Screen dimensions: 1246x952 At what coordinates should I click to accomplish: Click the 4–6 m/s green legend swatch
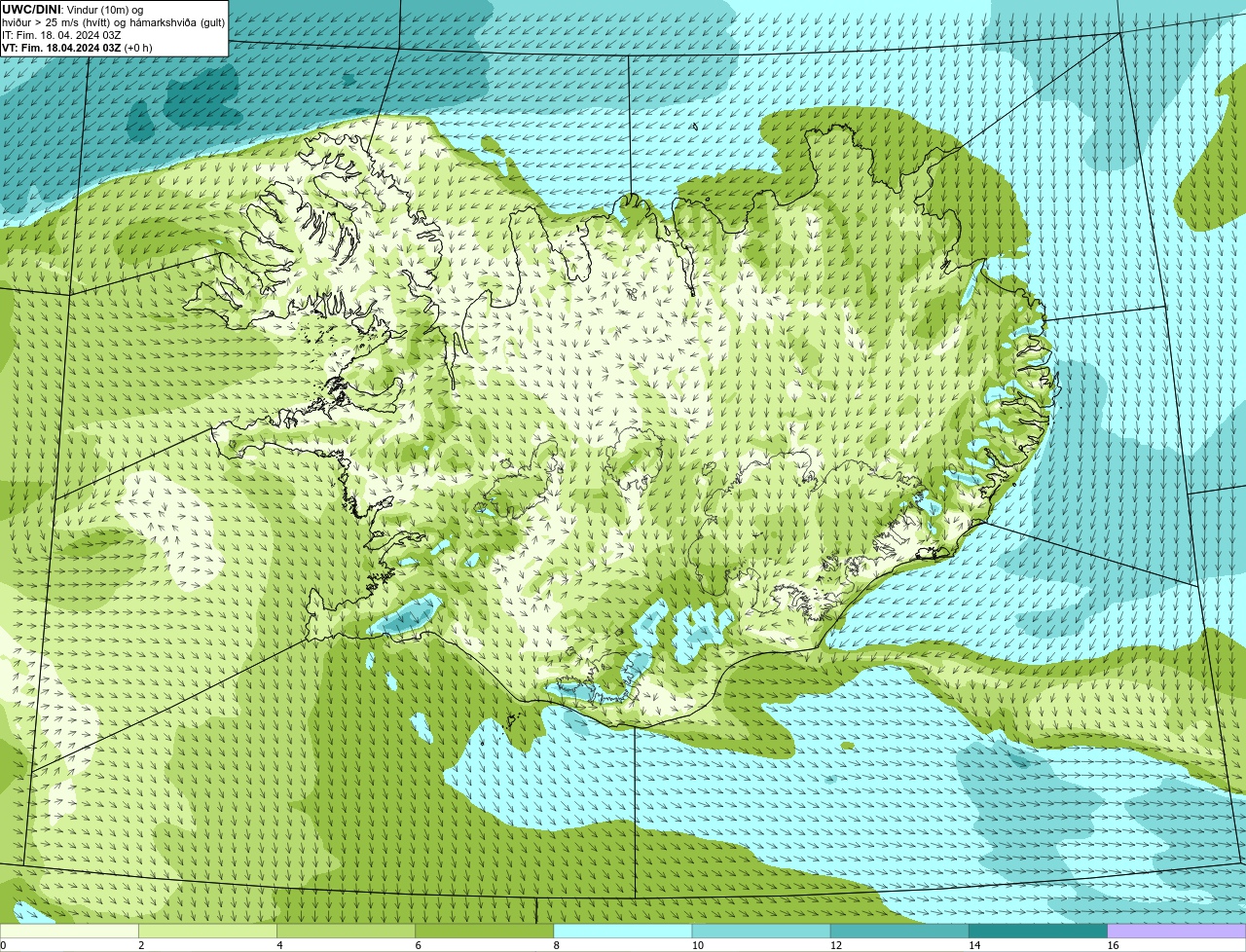pyautogui.click(x=346, y=932)
